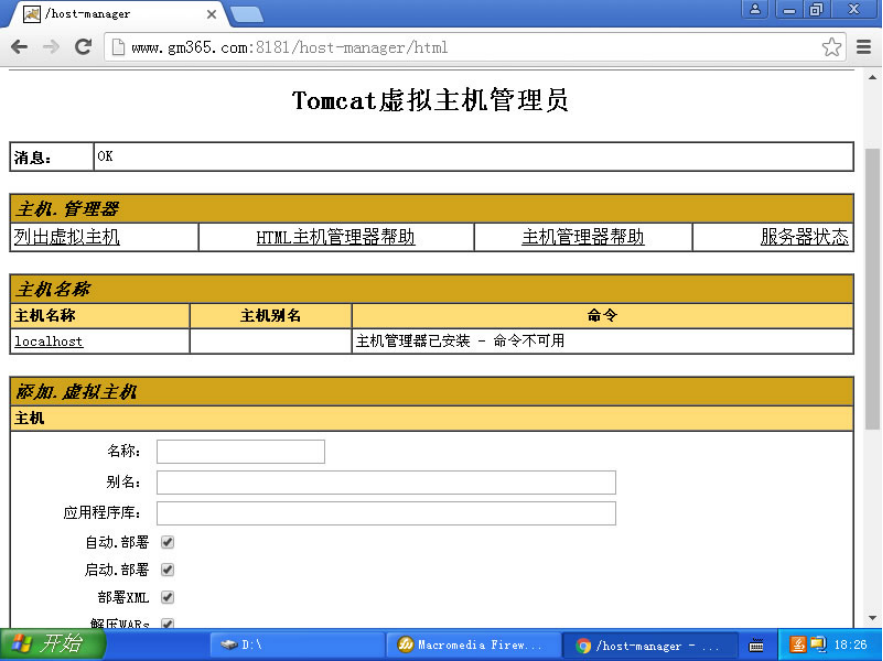
Task: Reload the host-manager page
Action: [x=83, y=47]
